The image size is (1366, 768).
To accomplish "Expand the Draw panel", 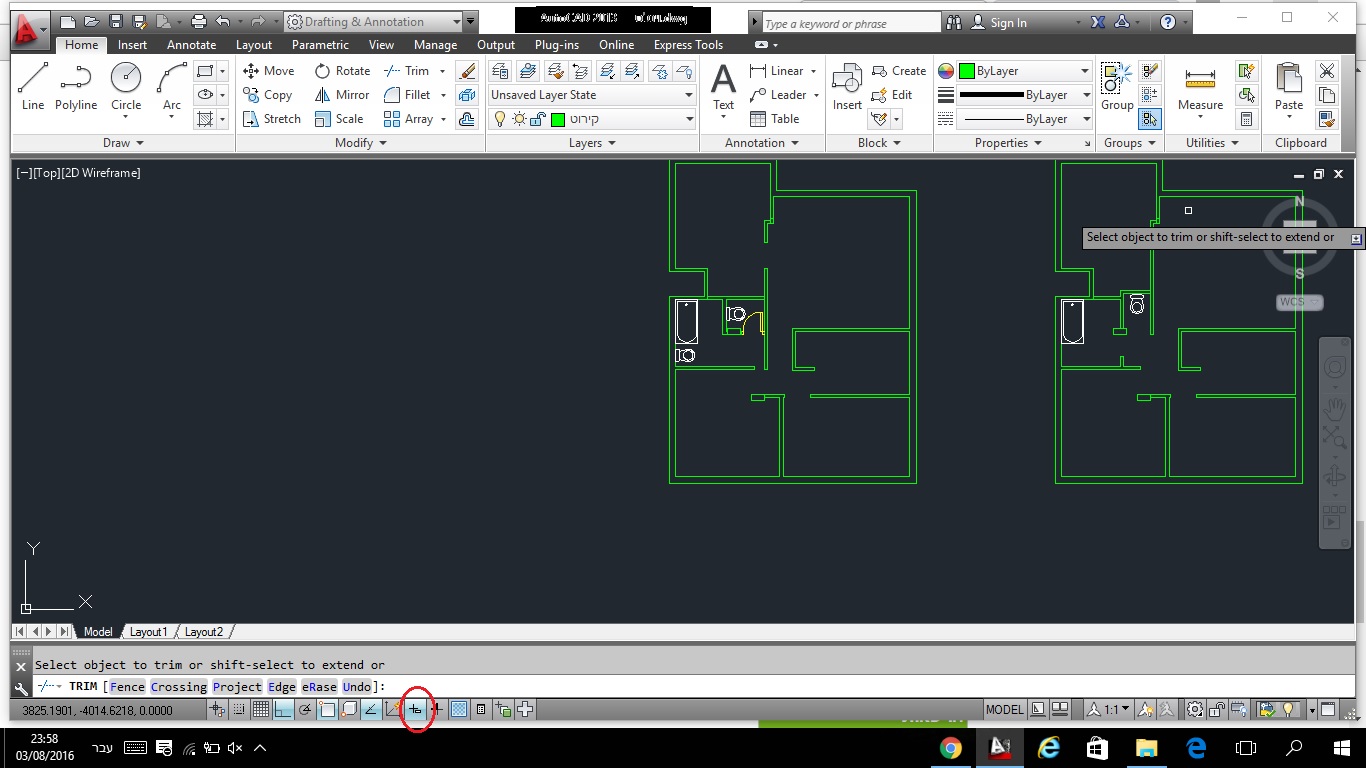I will [x=123, y=143].
